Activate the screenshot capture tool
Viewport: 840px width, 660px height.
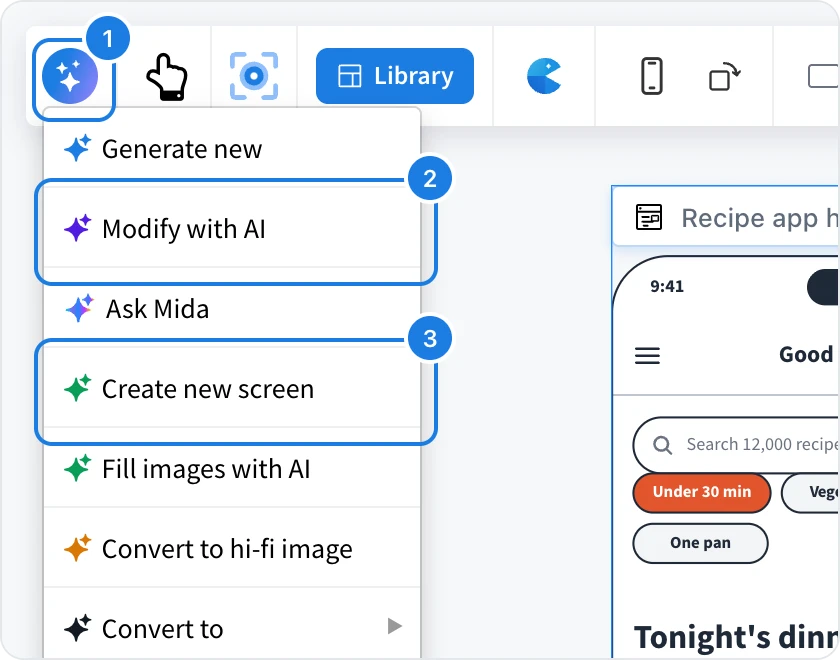click(254, 76)
